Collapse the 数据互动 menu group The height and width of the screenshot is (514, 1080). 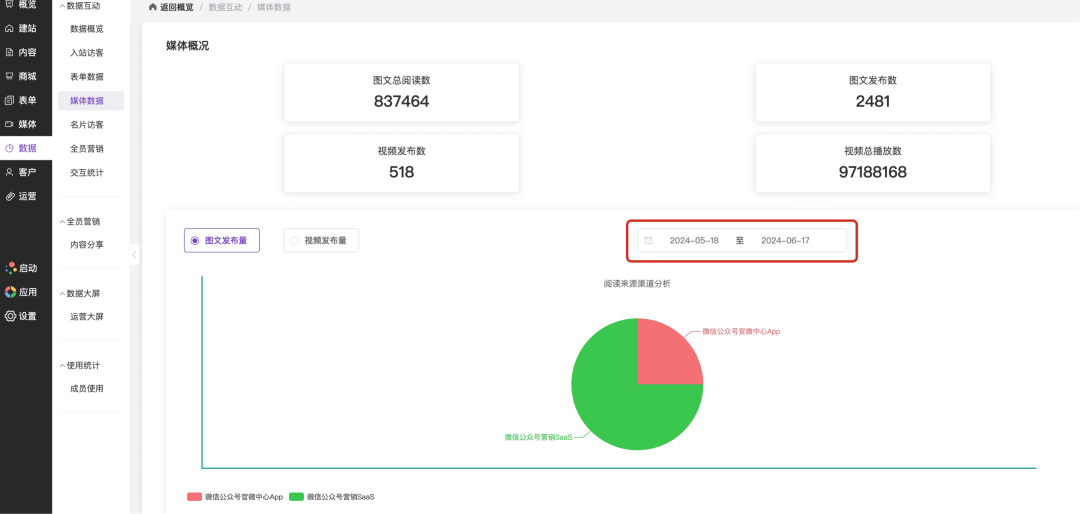click(61, 6)
